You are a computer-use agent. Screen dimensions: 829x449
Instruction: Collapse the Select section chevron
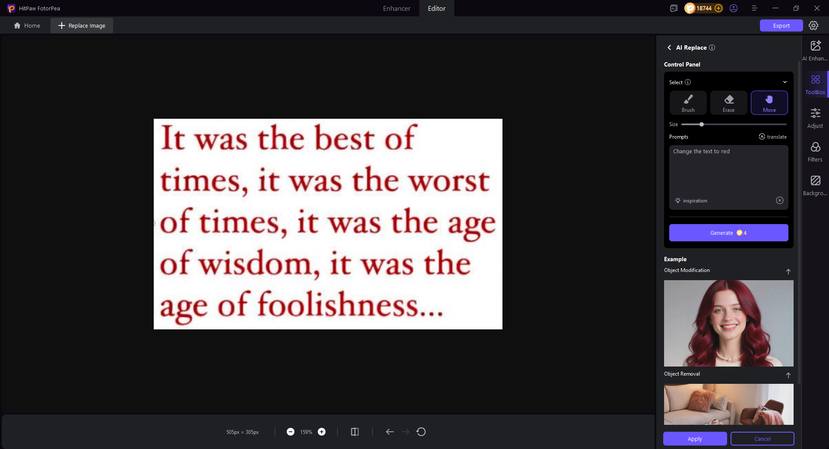coord(785,82)
